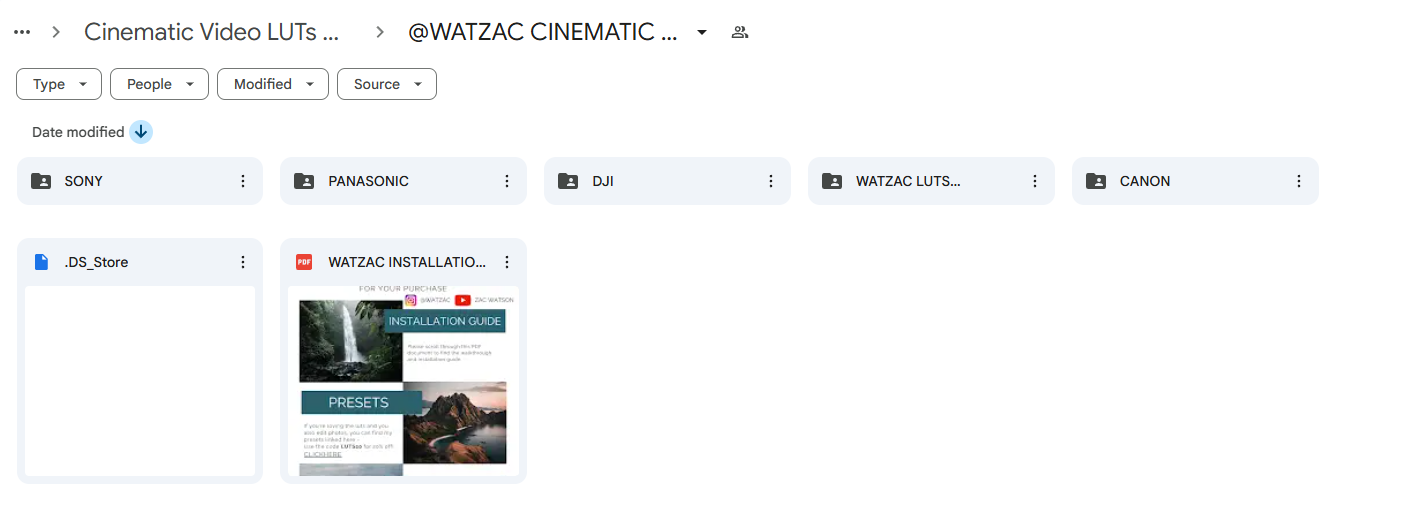The width and height of the screenshot is (1408, 513).
Task: Open more actions for the WATZAC INSTALLATION PDF
Action: [507, 262]
